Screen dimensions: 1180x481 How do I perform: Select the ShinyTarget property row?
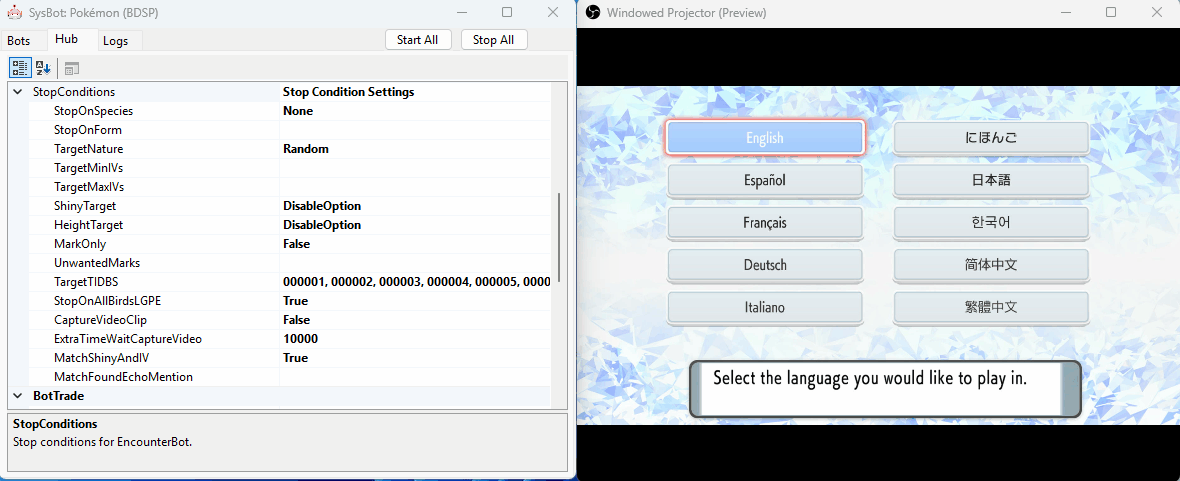(290, 205)
